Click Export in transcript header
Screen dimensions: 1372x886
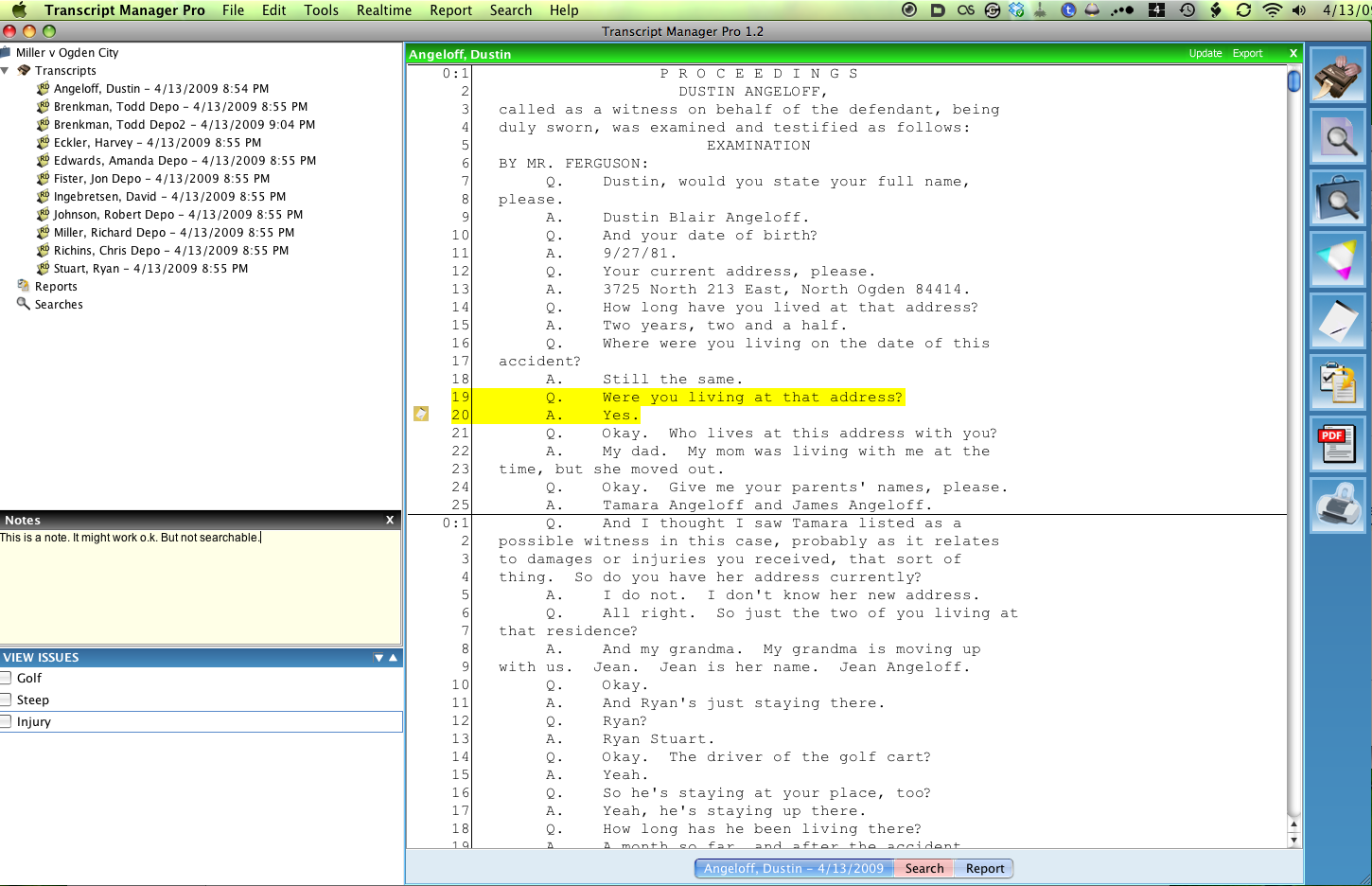[1247, 54]
